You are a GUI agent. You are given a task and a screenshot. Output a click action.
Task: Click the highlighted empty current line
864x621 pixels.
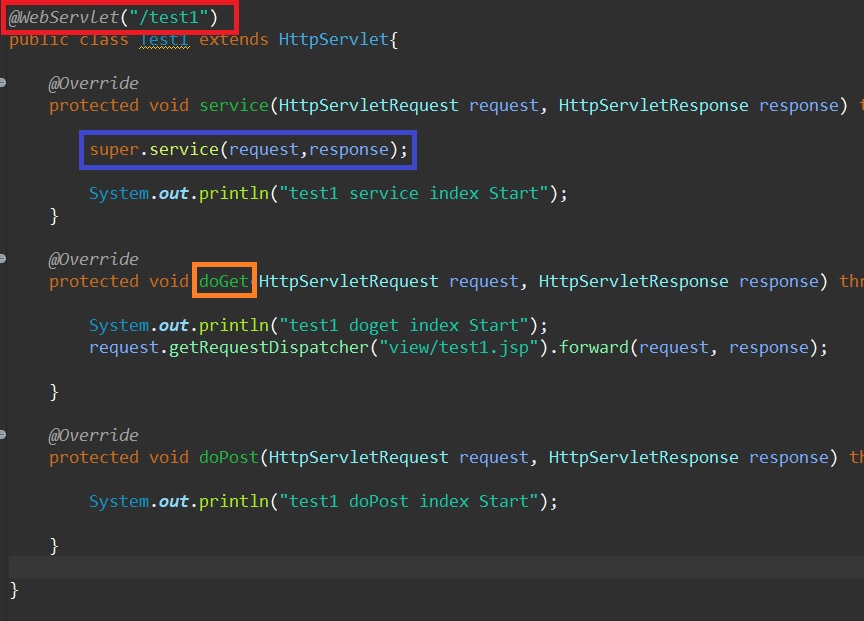436,567
